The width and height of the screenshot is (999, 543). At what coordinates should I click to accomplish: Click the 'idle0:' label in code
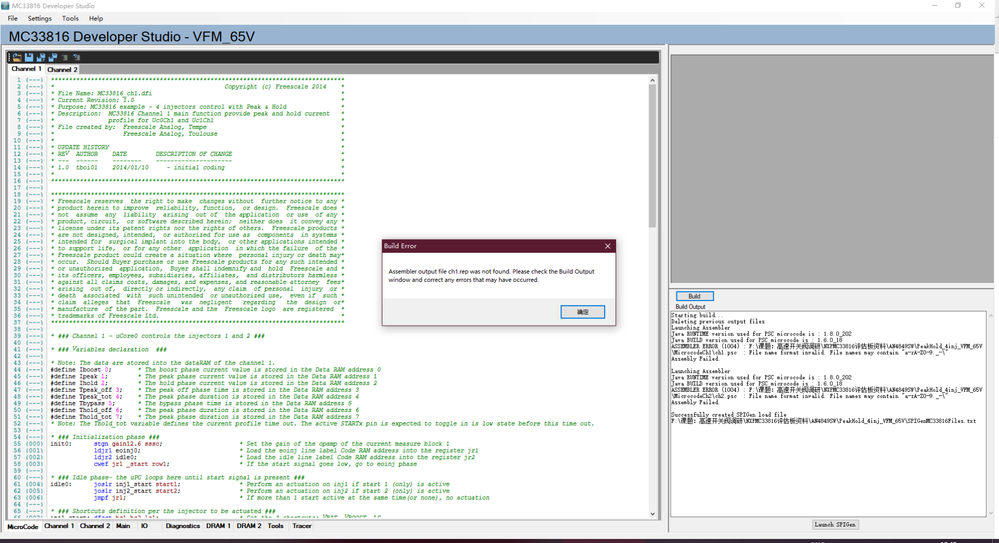pyautogui.click(x=61, y=484)
